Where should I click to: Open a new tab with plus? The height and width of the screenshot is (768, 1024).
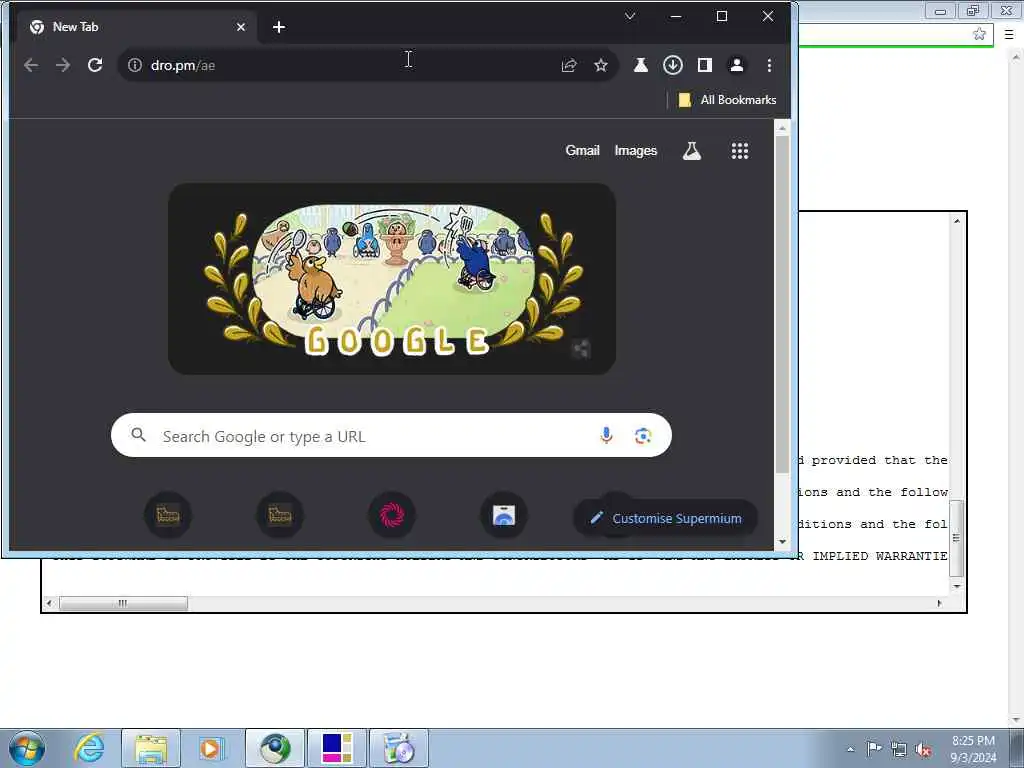[279, 27]
